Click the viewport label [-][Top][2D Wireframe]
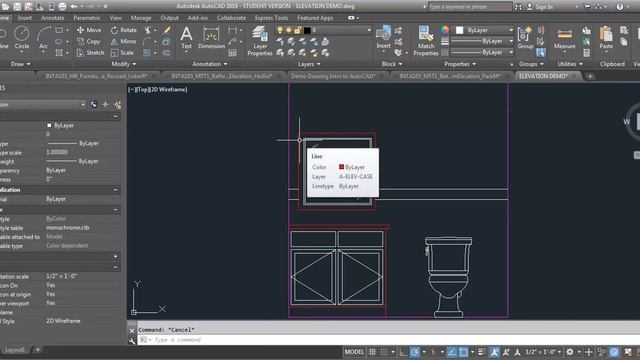The width and height of the screenshot is (640, 360). 158,89
